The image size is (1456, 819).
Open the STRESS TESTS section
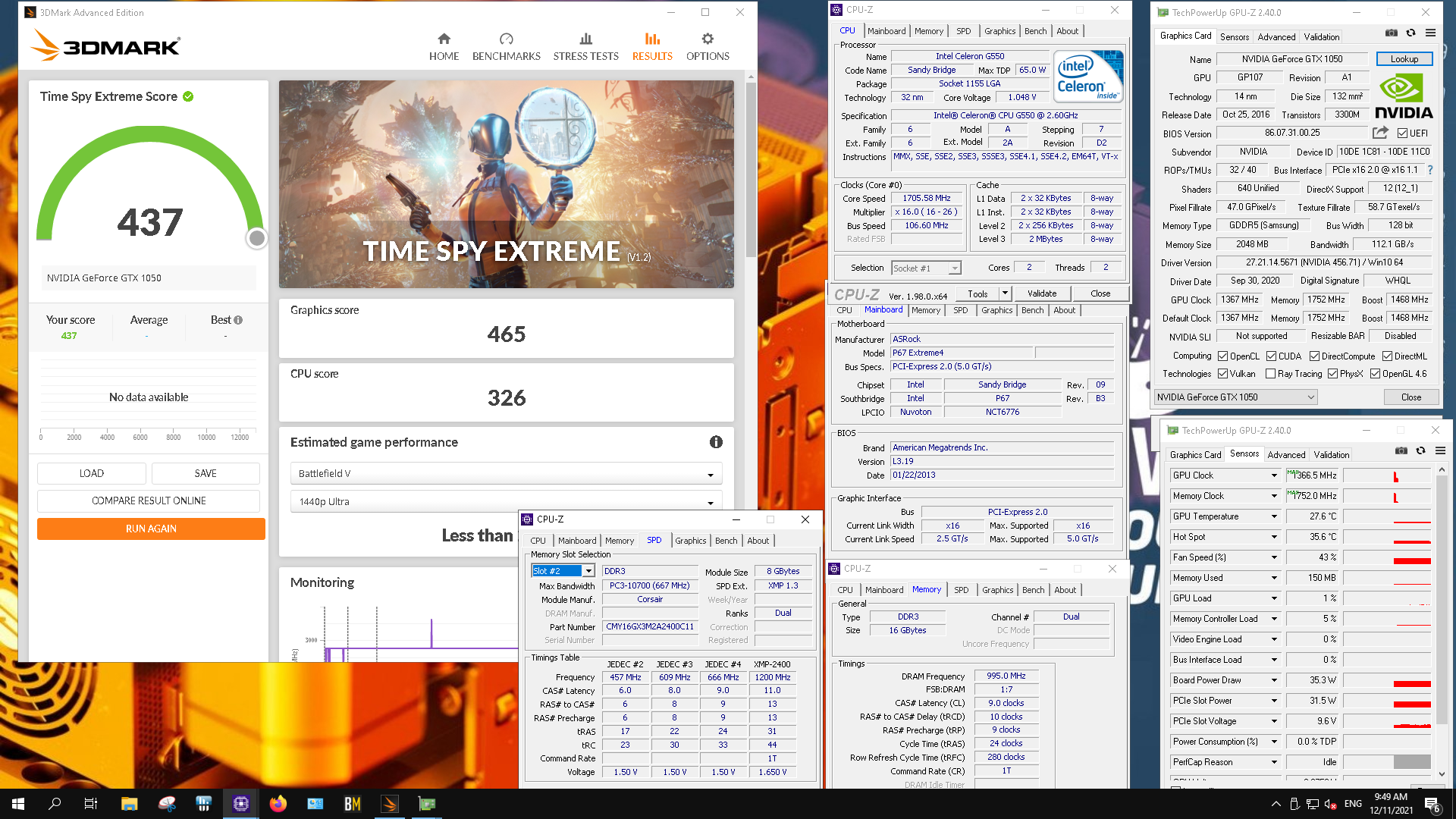(x=585, y=47)
